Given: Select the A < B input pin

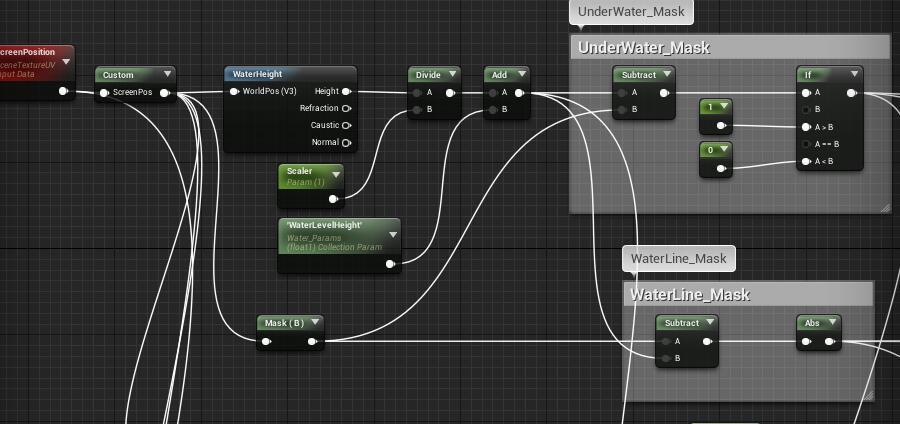Looking at the screenshot, I should (x=805, y=161).
